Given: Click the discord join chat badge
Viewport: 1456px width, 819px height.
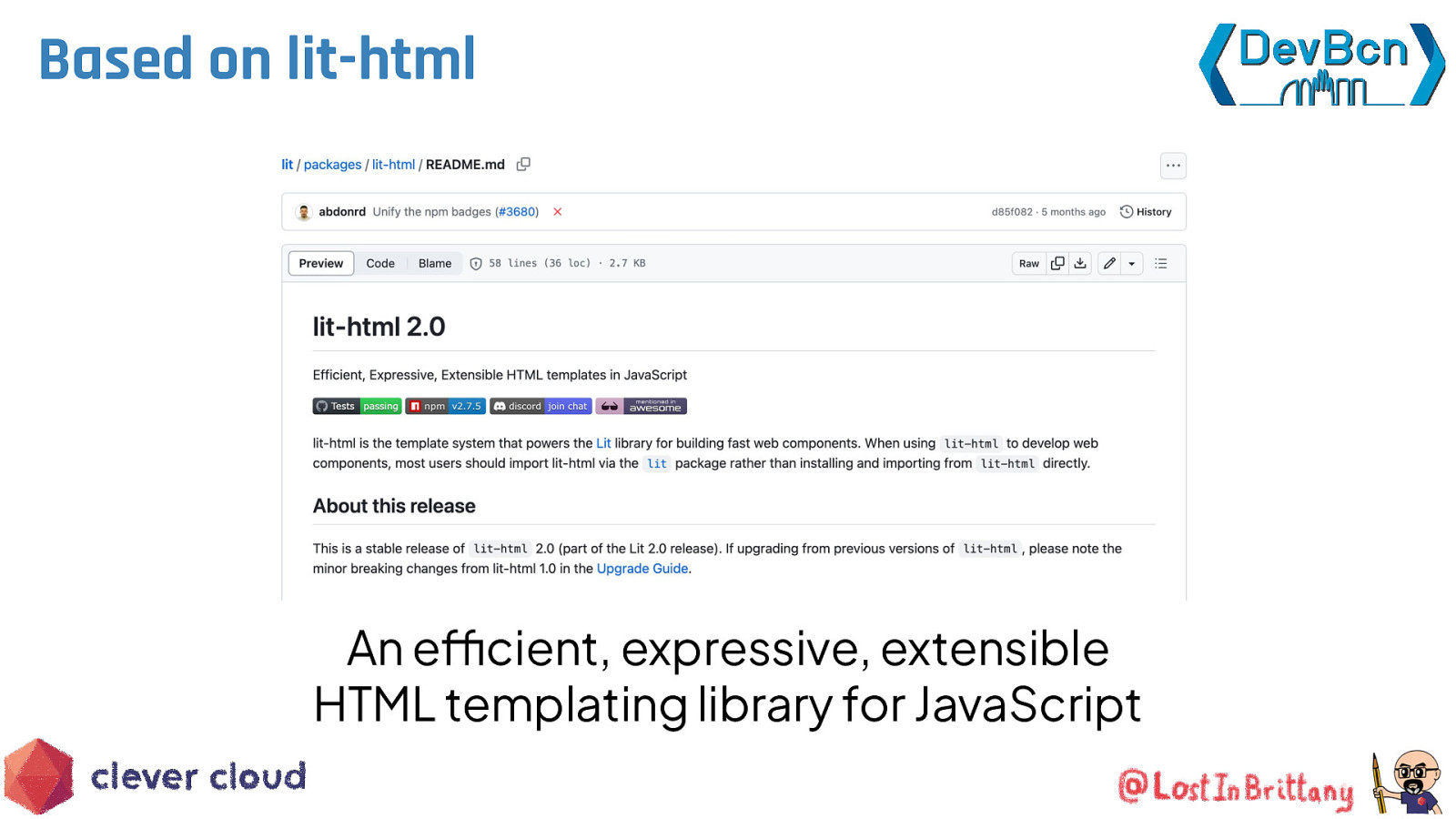Looking at the screenshot, I should pyautogui.click(x=541, y=407).
